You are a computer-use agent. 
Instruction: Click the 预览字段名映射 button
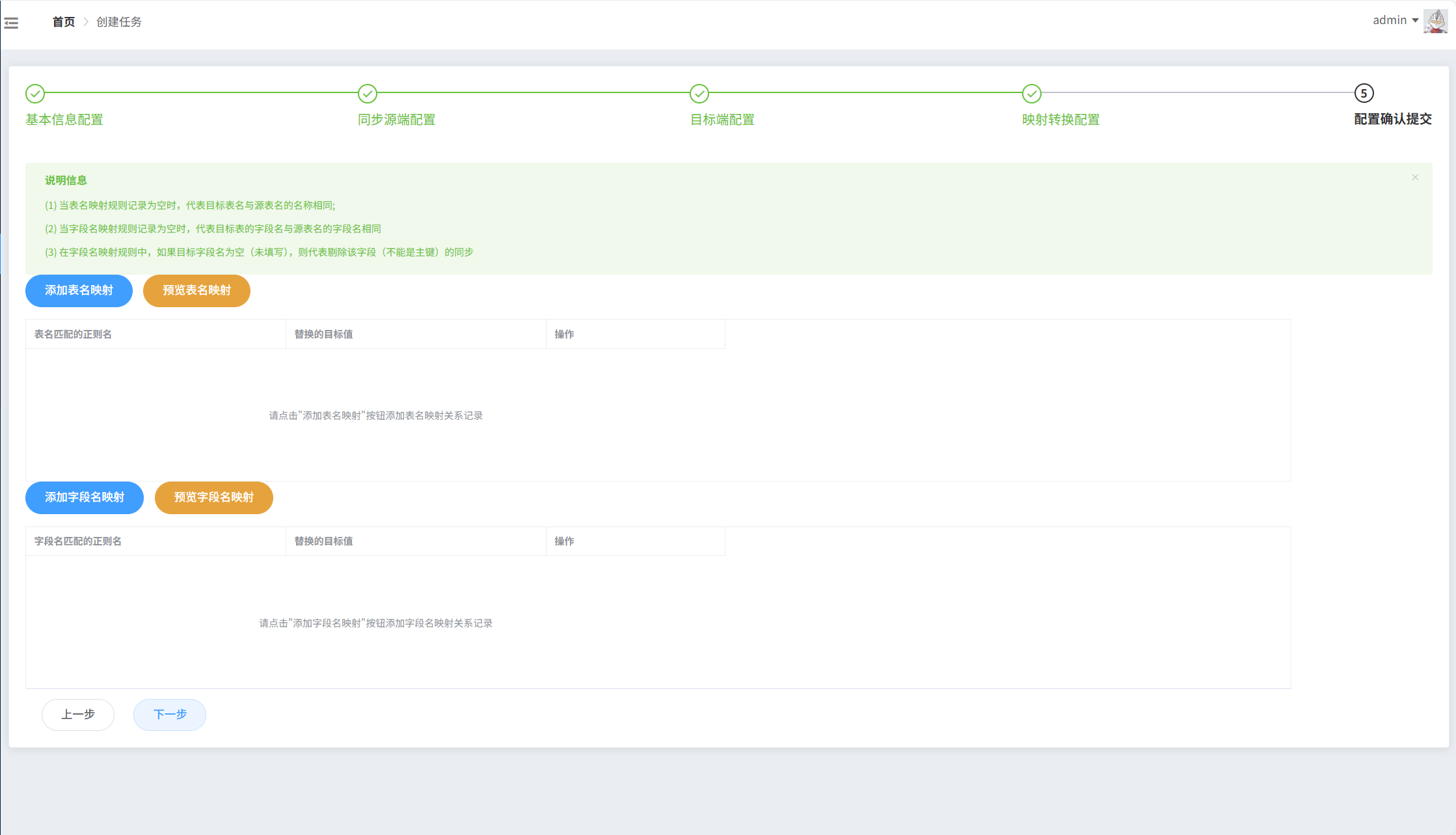pyautogui.click(x=213, y=497)
